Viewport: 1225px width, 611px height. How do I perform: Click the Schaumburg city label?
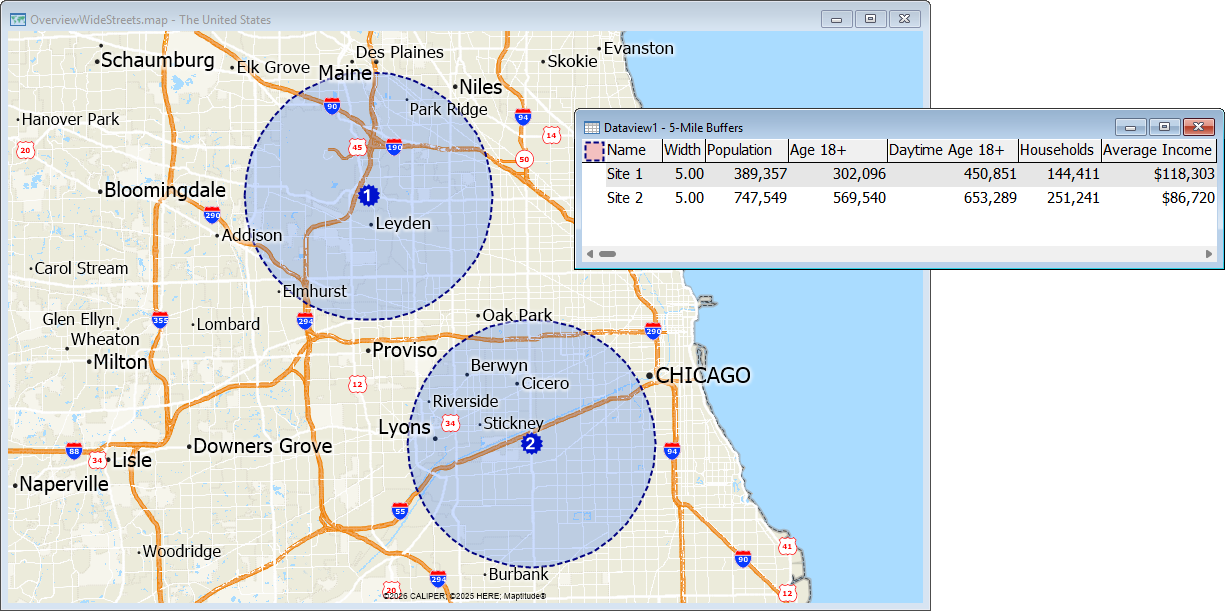pyautogui.click(x=158, y=60)
